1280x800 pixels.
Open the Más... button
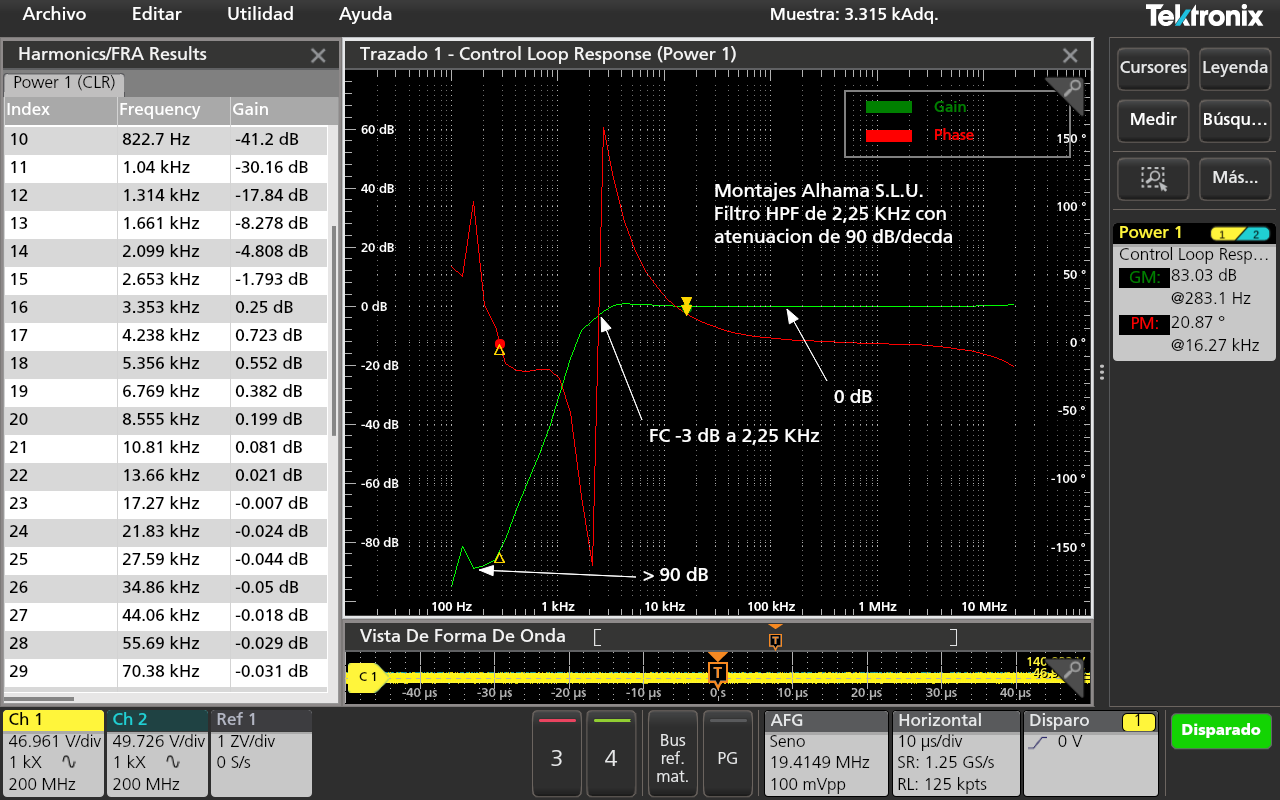(1235, 178)
